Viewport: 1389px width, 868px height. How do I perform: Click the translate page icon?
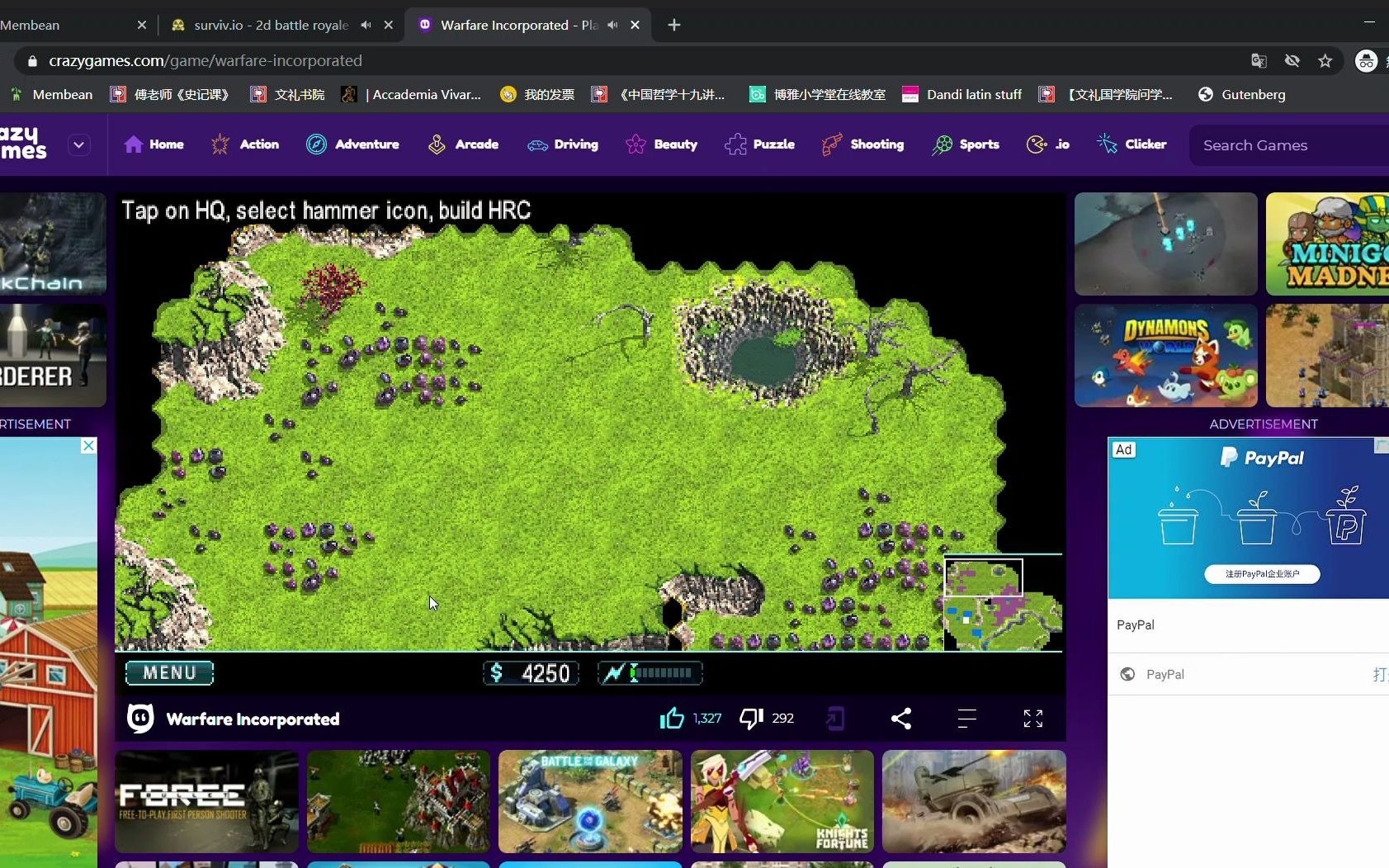(x=1259, y=60)
